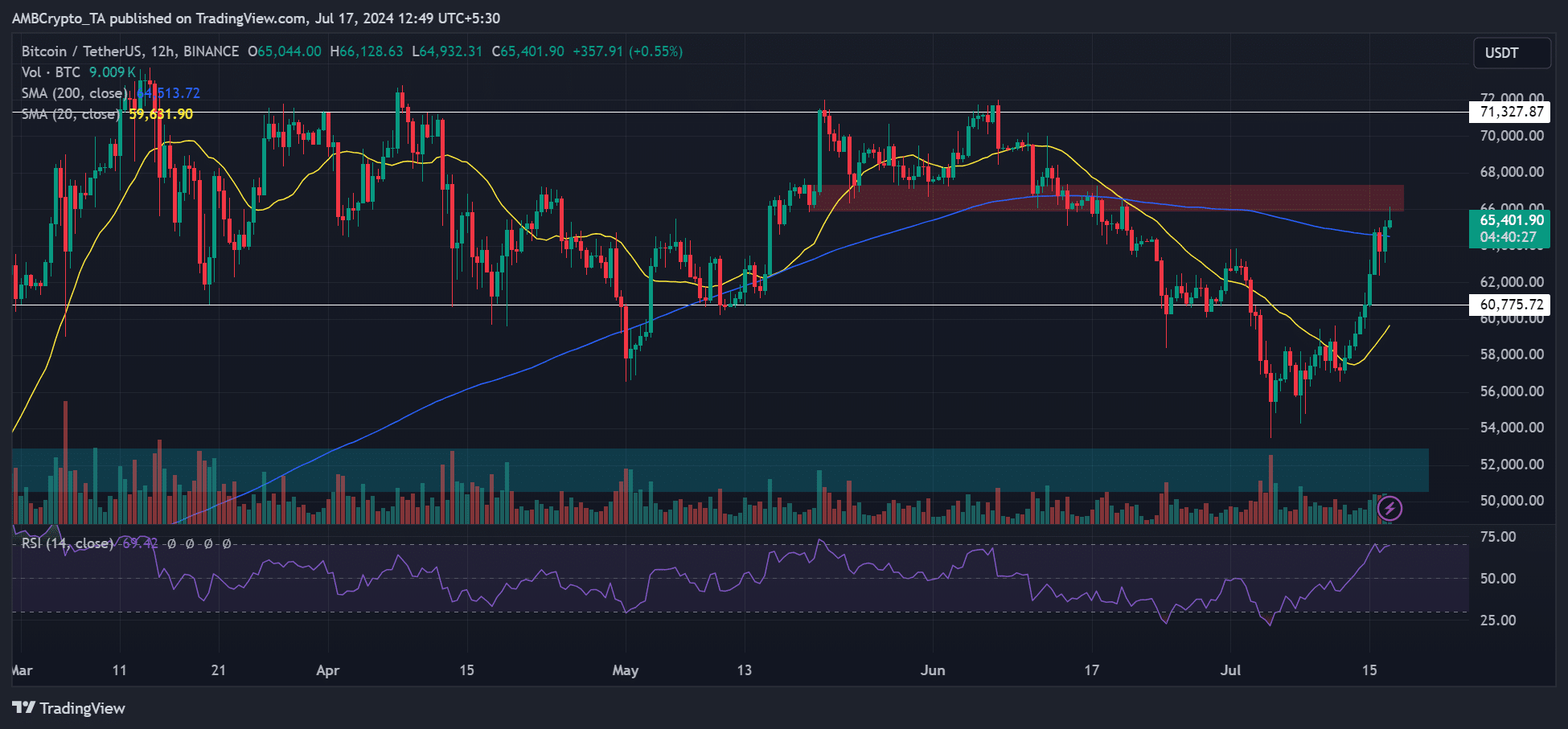The width and height of the screenshot is (1568, 729).
Task: Click the Apr date axis label
Action: pos(328,670)
